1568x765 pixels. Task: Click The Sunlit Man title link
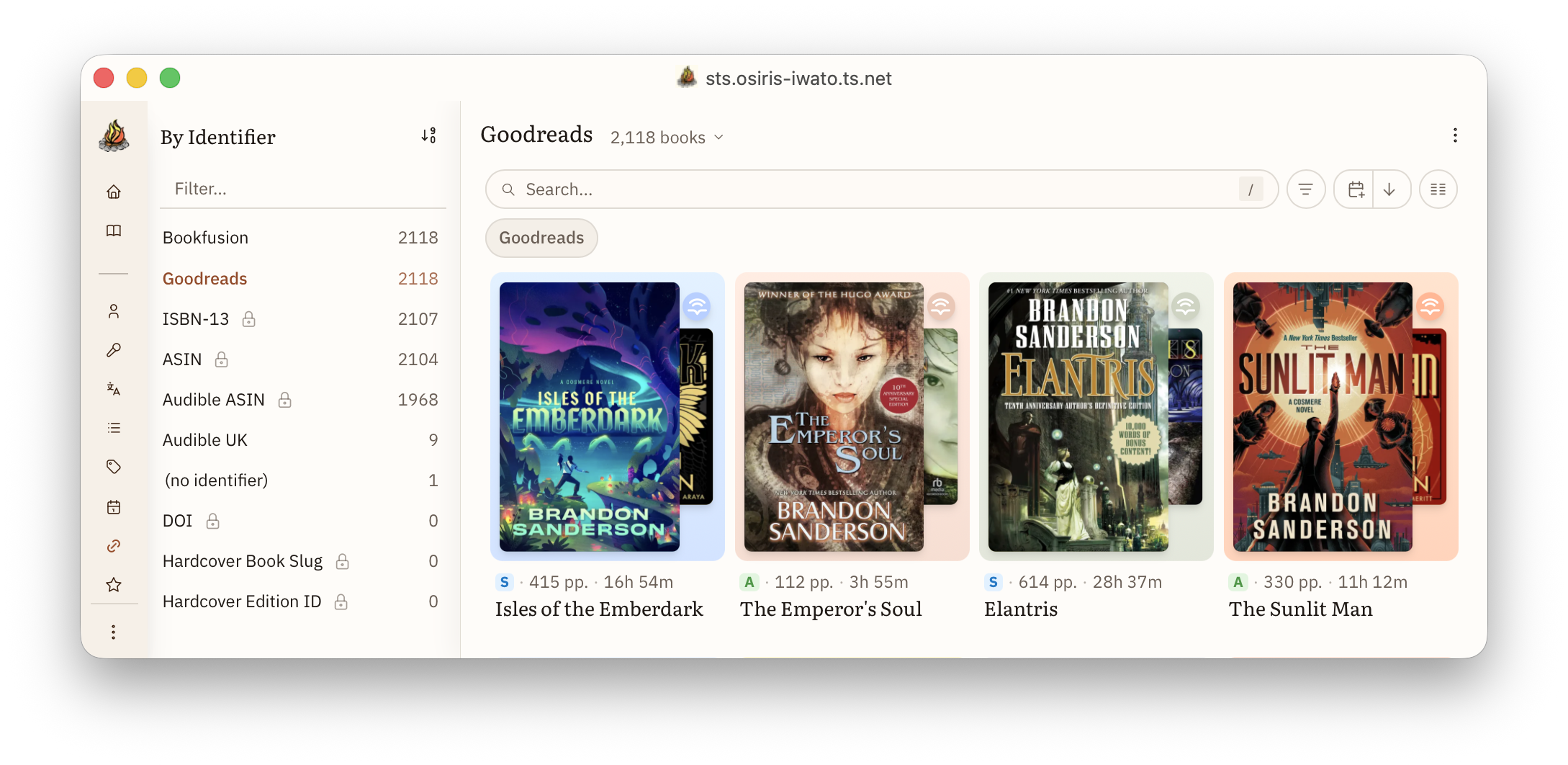coord(1300,609)
